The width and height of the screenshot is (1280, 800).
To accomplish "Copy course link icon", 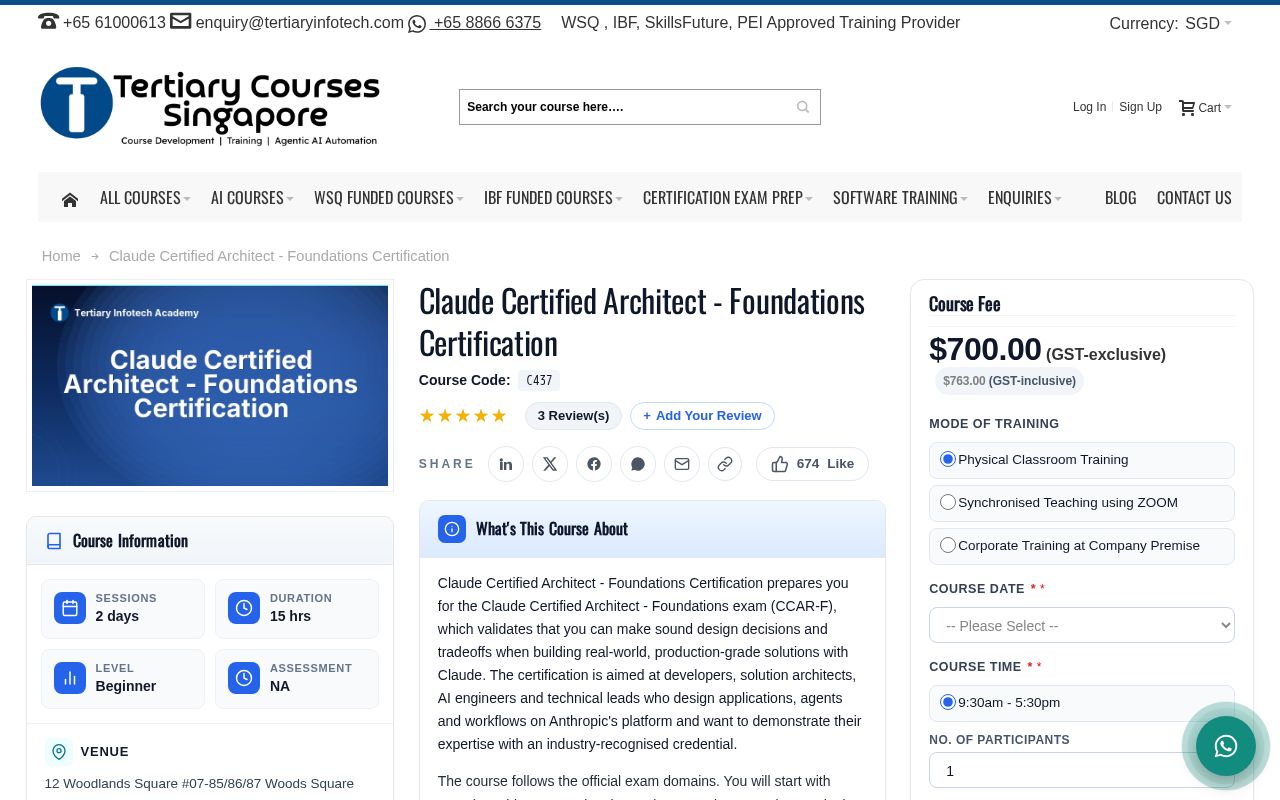I will pyautogui.click(x=725, y=464).
